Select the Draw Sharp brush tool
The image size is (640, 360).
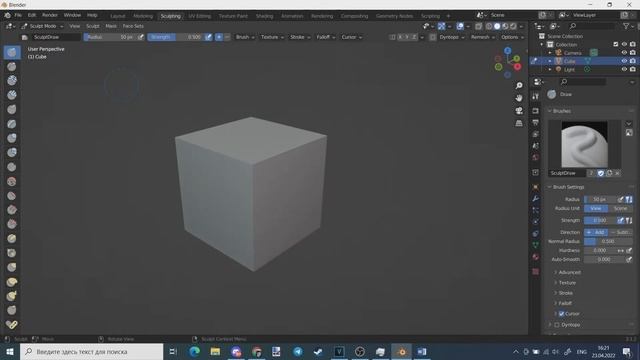point(12,67)
